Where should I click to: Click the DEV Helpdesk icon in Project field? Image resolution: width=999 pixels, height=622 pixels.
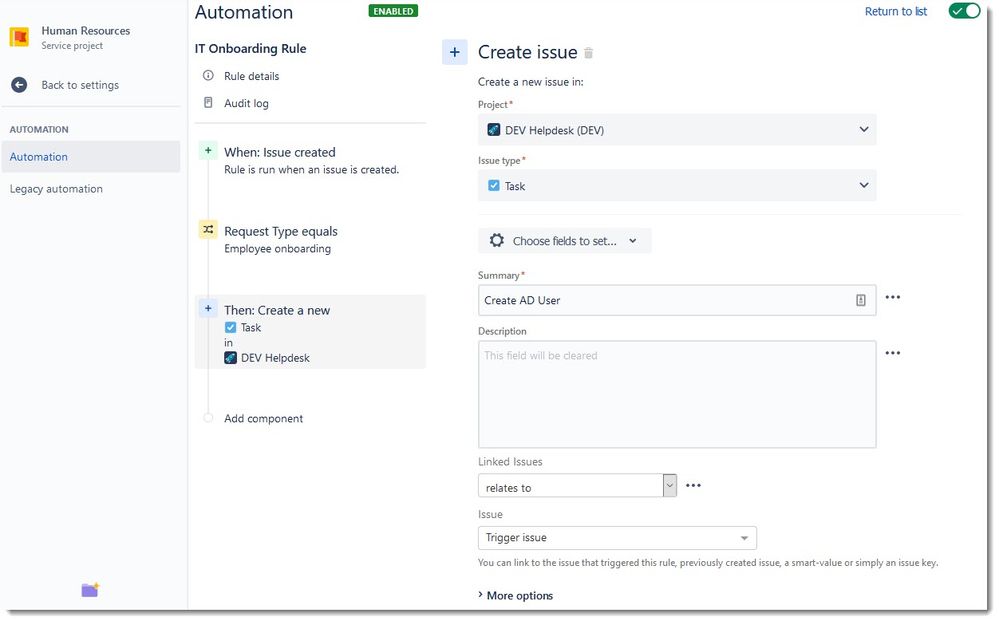494,130
